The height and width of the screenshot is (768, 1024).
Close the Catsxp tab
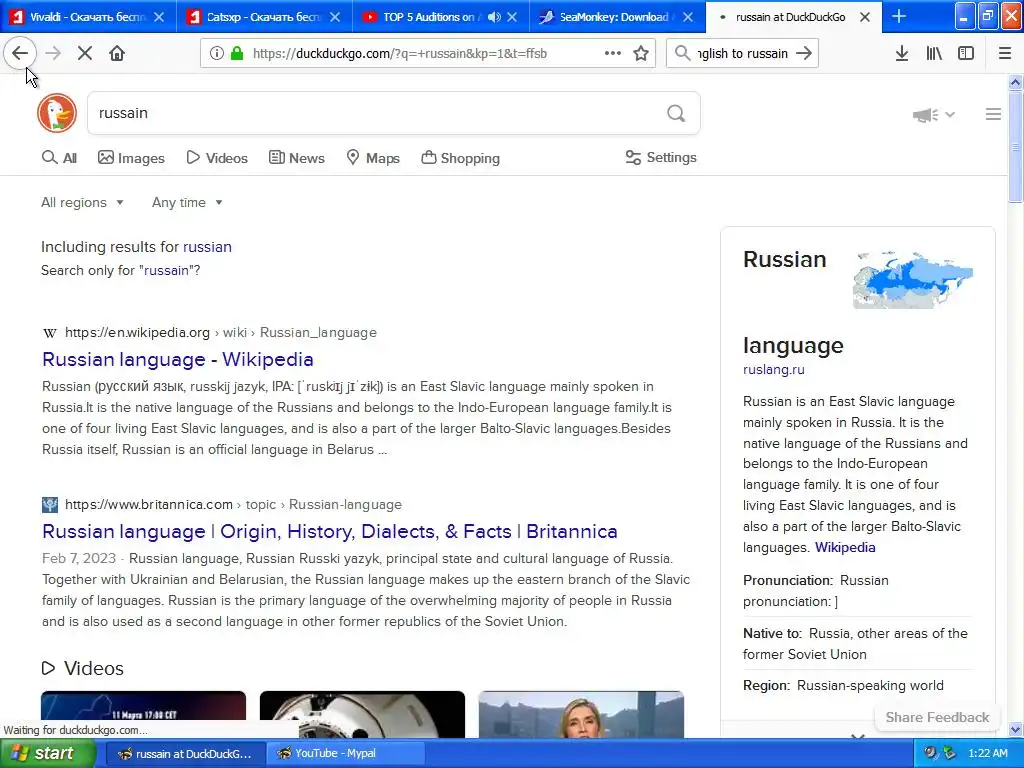(x=335, y=17)
